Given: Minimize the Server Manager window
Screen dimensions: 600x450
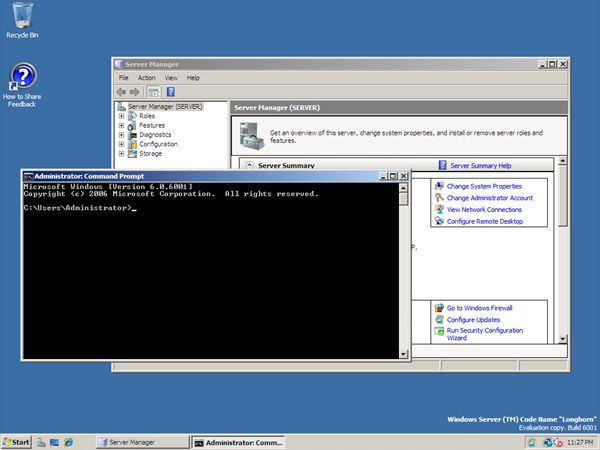Looking at the screenshot, I should click(x=543, y=64).
